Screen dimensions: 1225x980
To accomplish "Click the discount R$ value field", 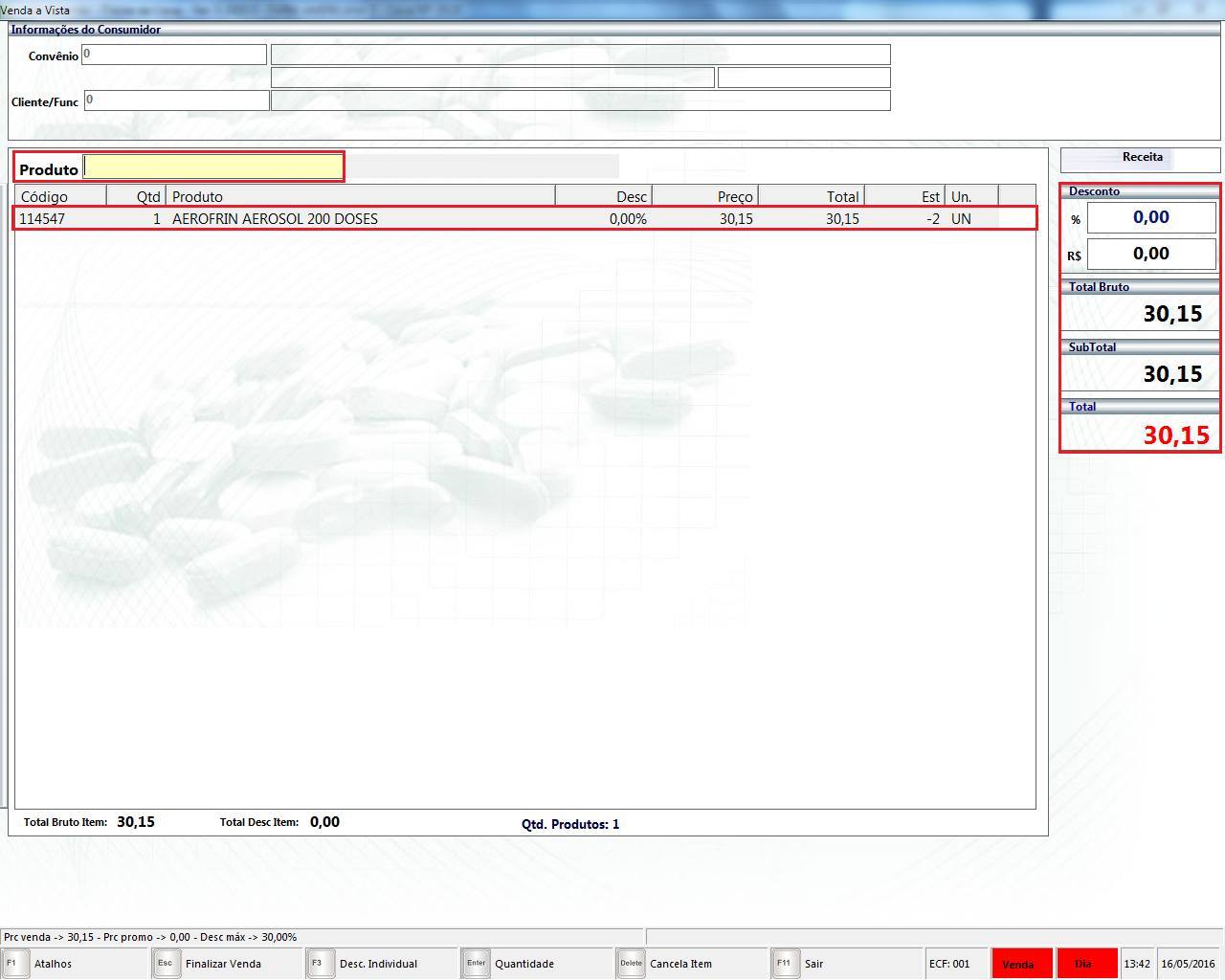I will [x=1150, y=254].
